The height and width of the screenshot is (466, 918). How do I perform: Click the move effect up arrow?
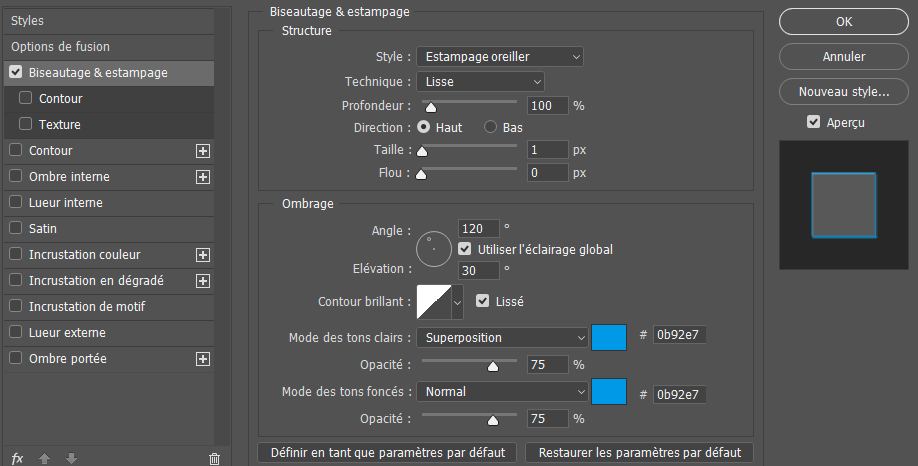[x=44, y=458]
